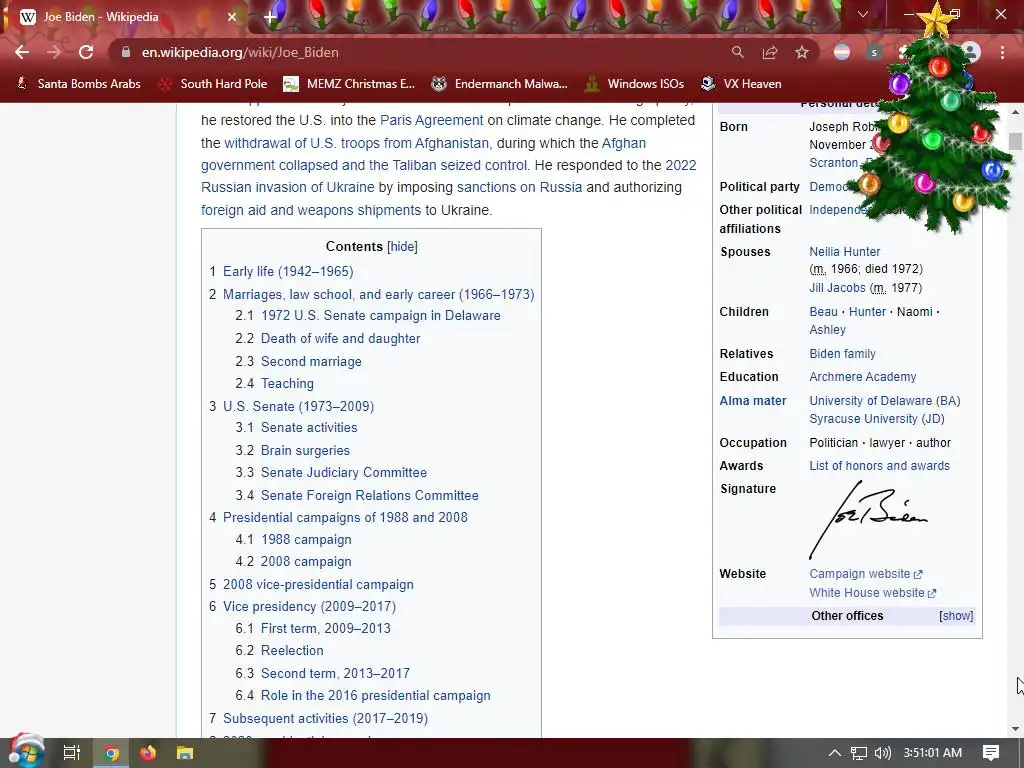The width and height of the screenshot is (1024, 768).
Task: Go to 6.2 Reelection section
Action: click(x=292, y=650)
